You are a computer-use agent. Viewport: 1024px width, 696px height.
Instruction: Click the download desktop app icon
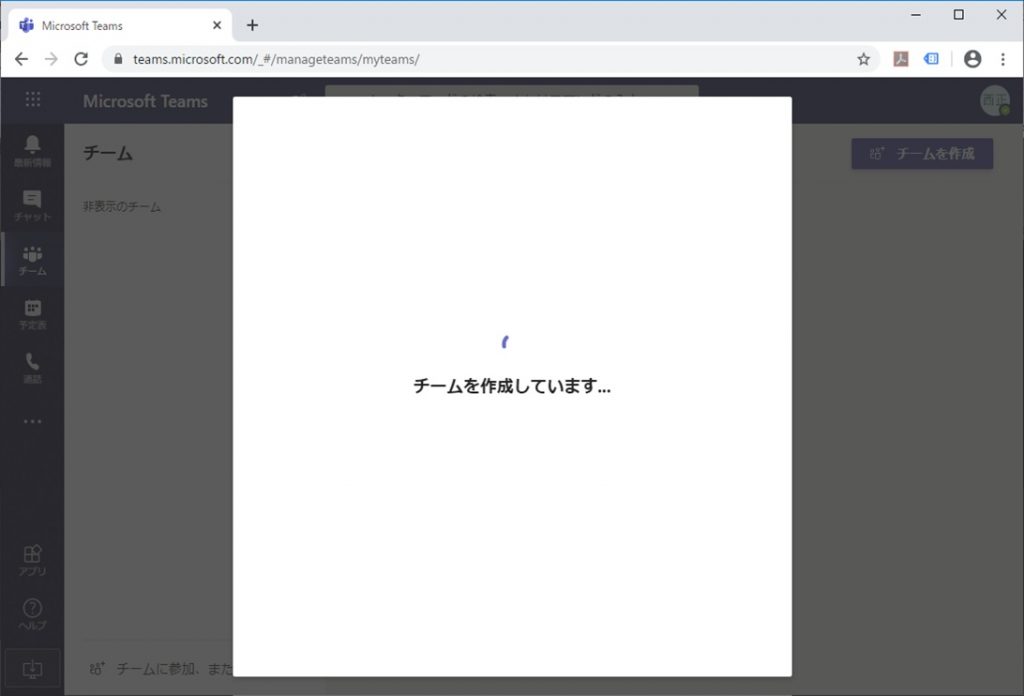click(32, 667)
